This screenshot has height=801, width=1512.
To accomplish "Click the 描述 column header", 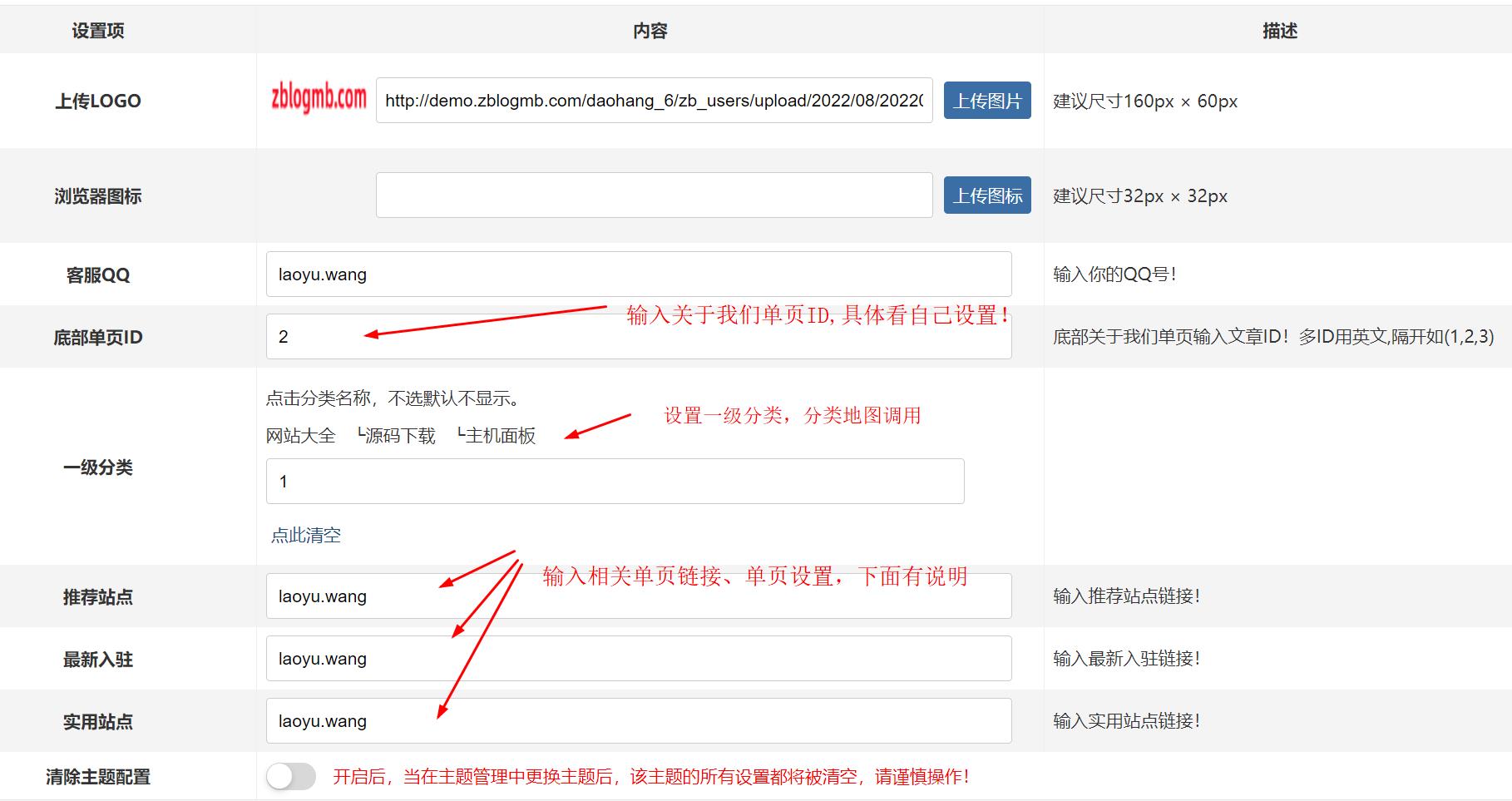I will point(1276,30).
